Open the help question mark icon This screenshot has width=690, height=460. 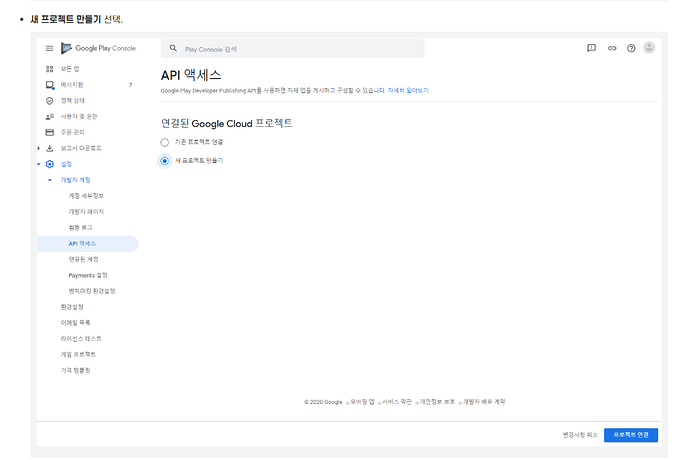(x=631, y=48)
